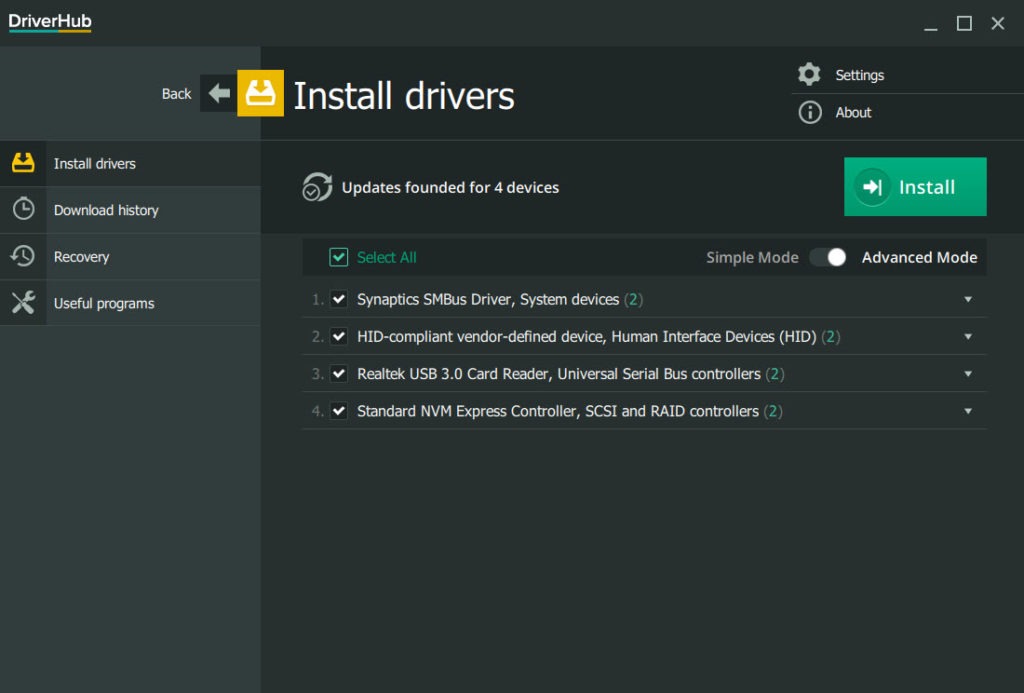Click the Synaptics SMBus Driver, System devices text
This screenshot has width=1024, height=693.
(x=488, y=299)
